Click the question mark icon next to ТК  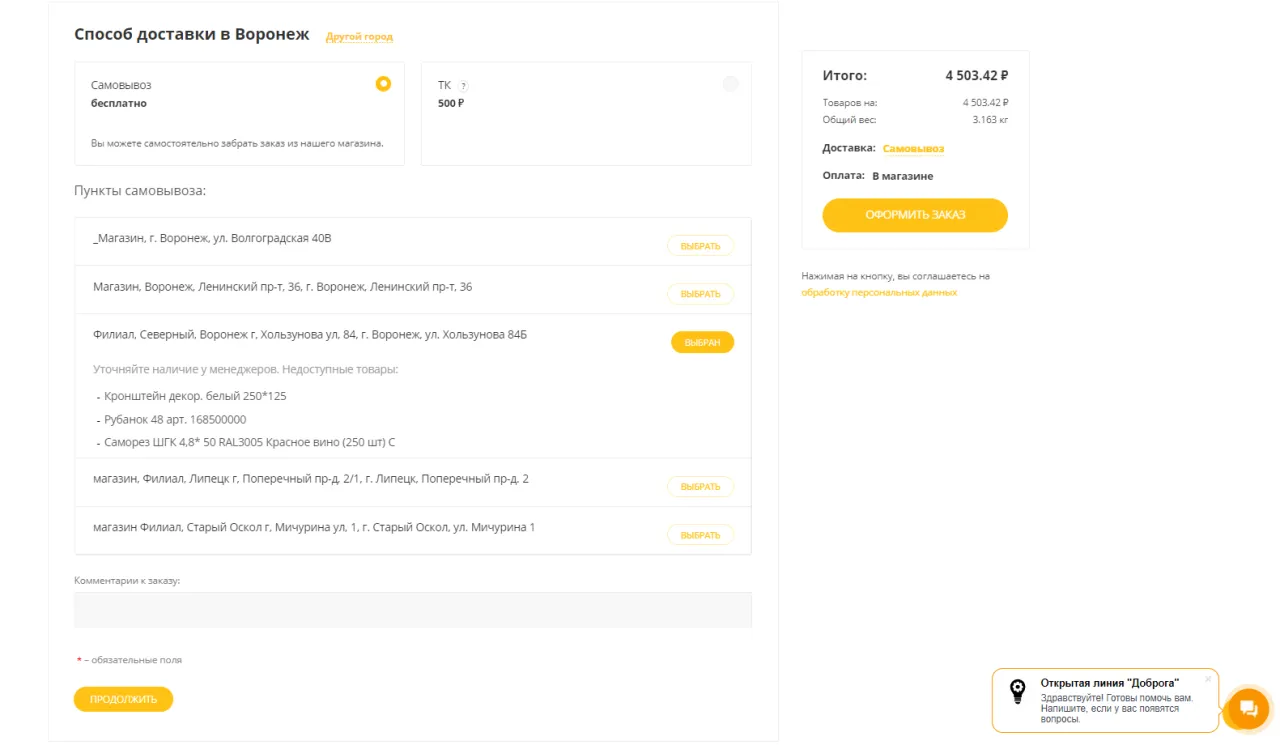point(462,85)
